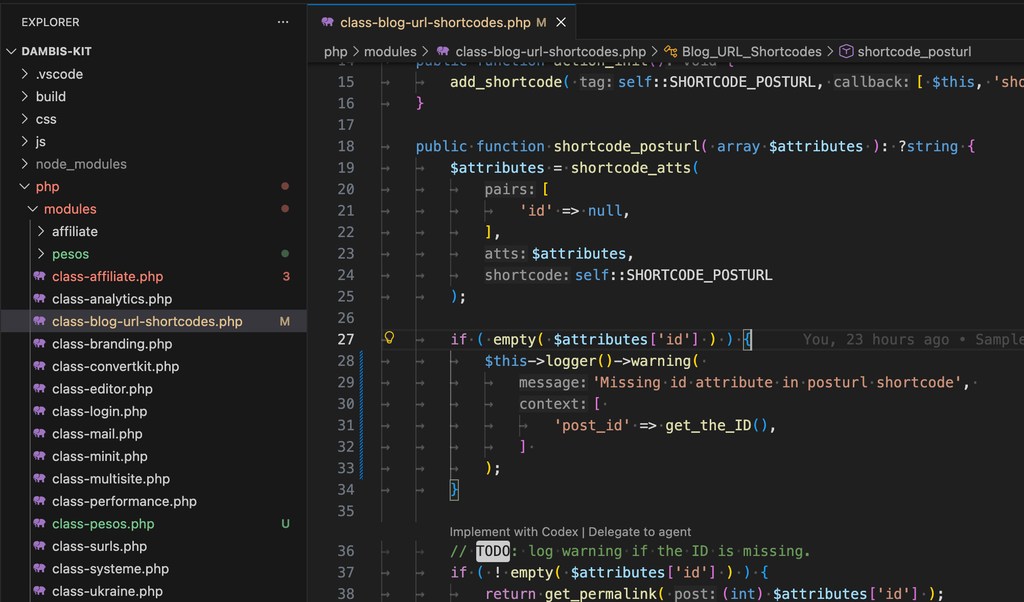This screenshot has height=602, width=1024.
Task: Click the modules breadcrumb segment
Action: tap(390, 52)
